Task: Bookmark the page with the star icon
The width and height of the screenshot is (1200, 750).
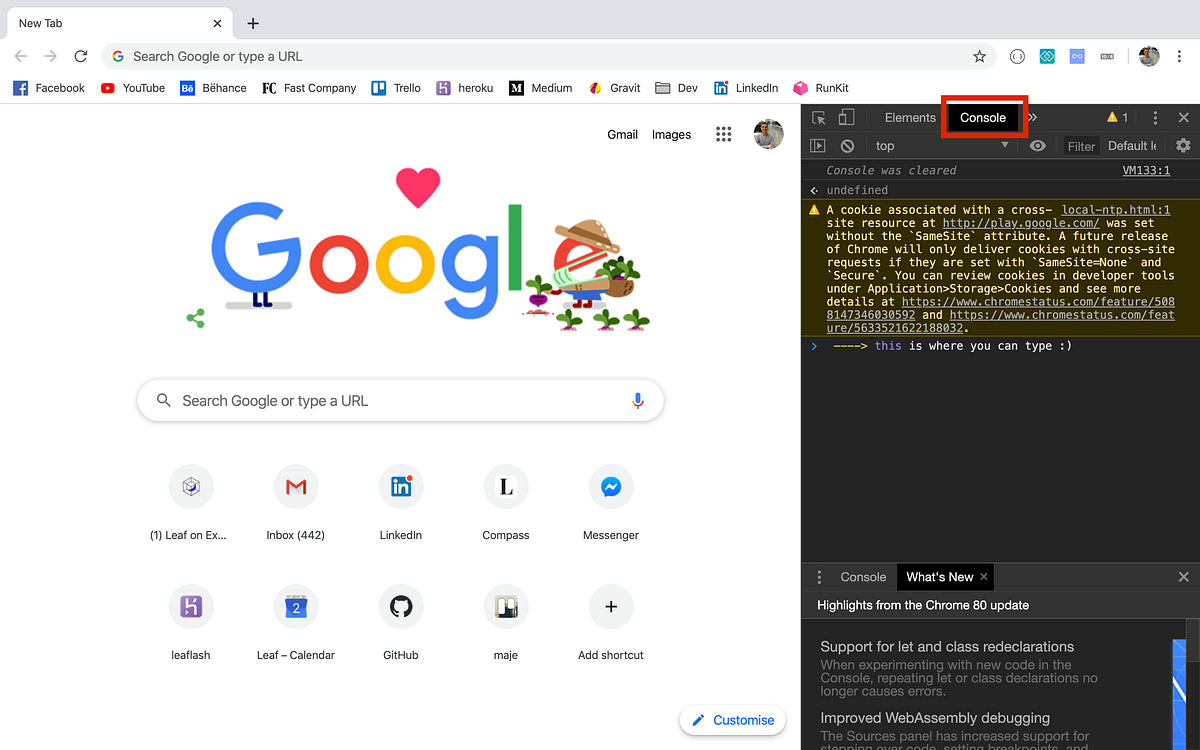Action: click(x=980, y=56)
